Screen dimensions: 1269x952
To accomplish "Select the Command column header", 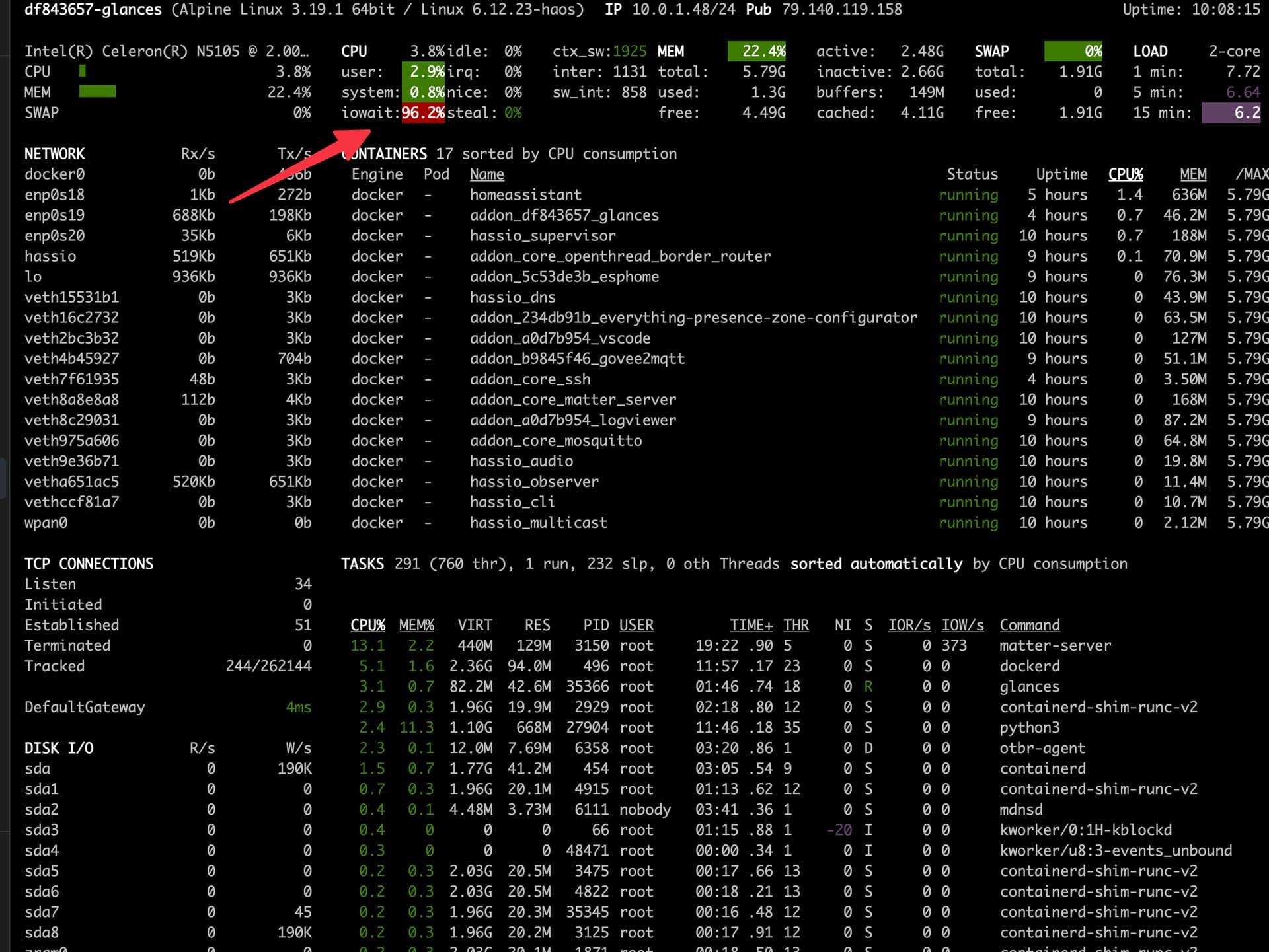I will (1030, 625).
